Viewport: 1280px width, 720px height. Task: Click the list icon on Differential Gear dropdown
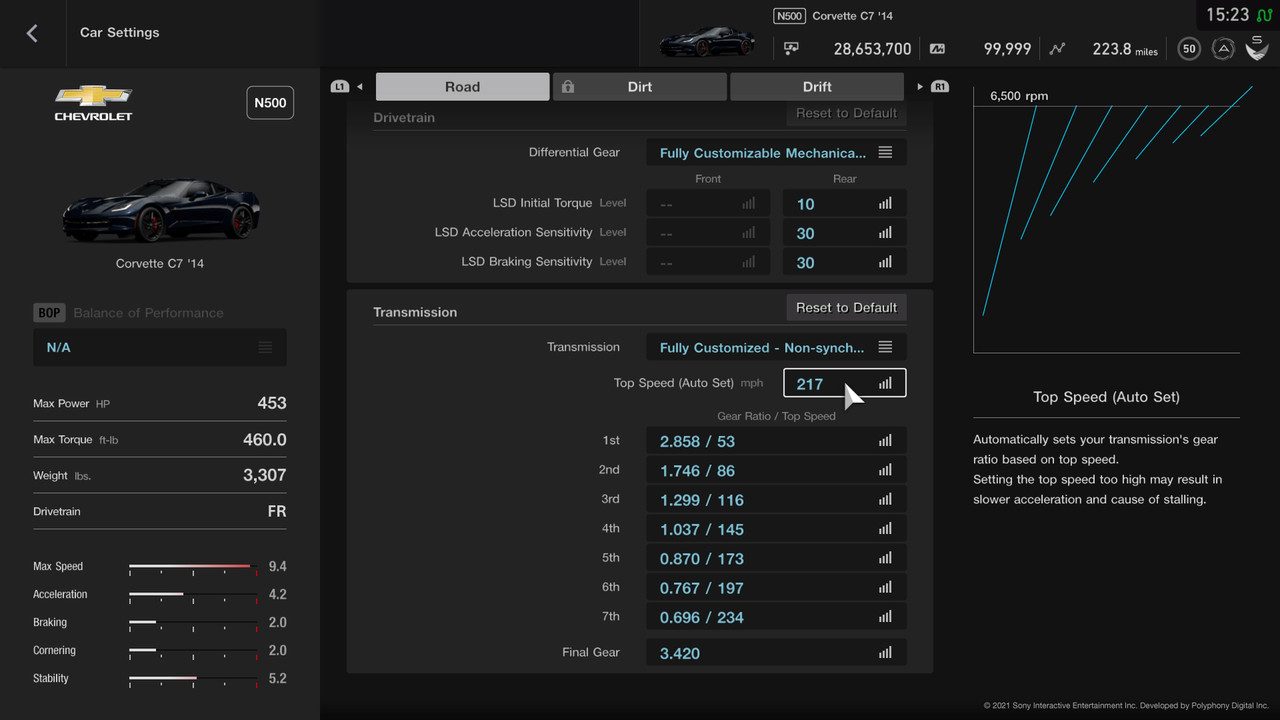(x=885, y=153)
